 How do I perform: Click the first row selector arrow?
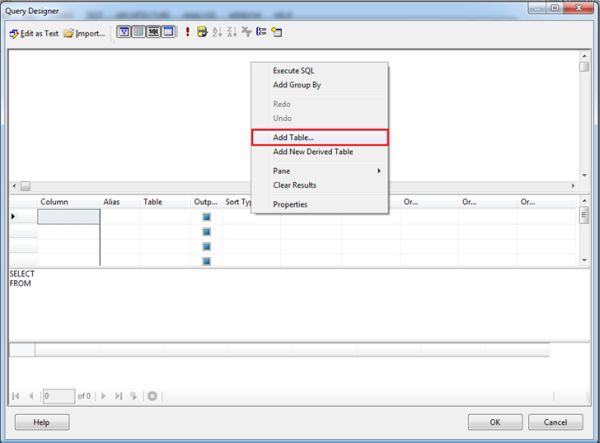[x=13, y=217]
